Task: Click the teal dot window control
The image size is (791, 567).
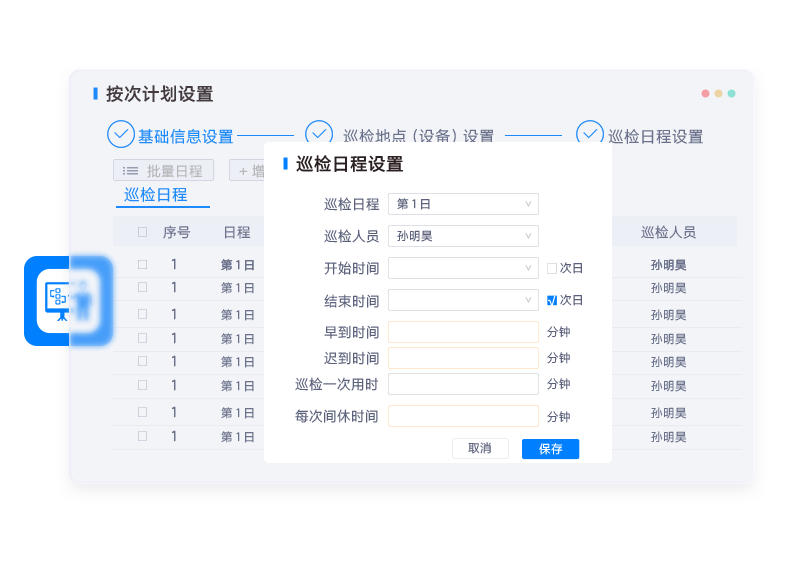Action: pos(731,93)
